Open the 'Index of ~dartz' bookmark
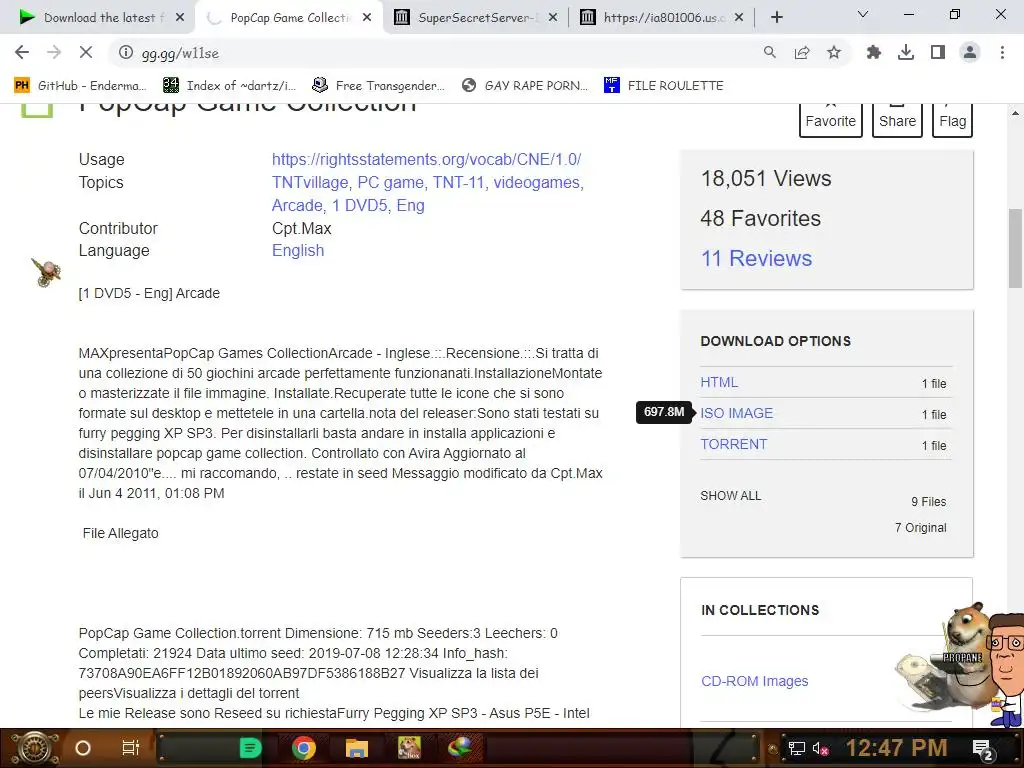Screen dimensions: 1024x768 pyautogui.click(x=229, y=86)
